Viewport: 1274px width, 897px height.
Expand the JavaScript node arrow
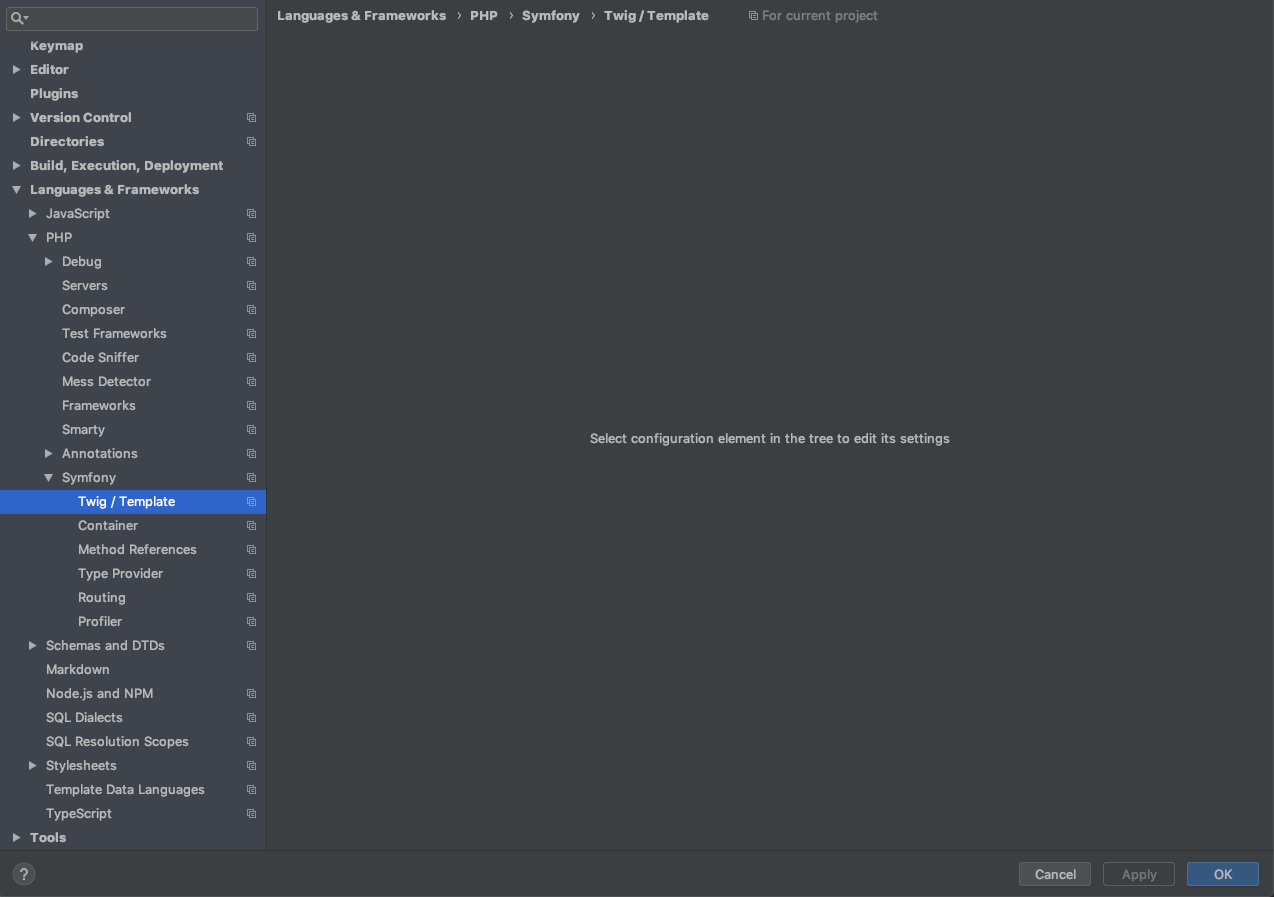[32, 214]
